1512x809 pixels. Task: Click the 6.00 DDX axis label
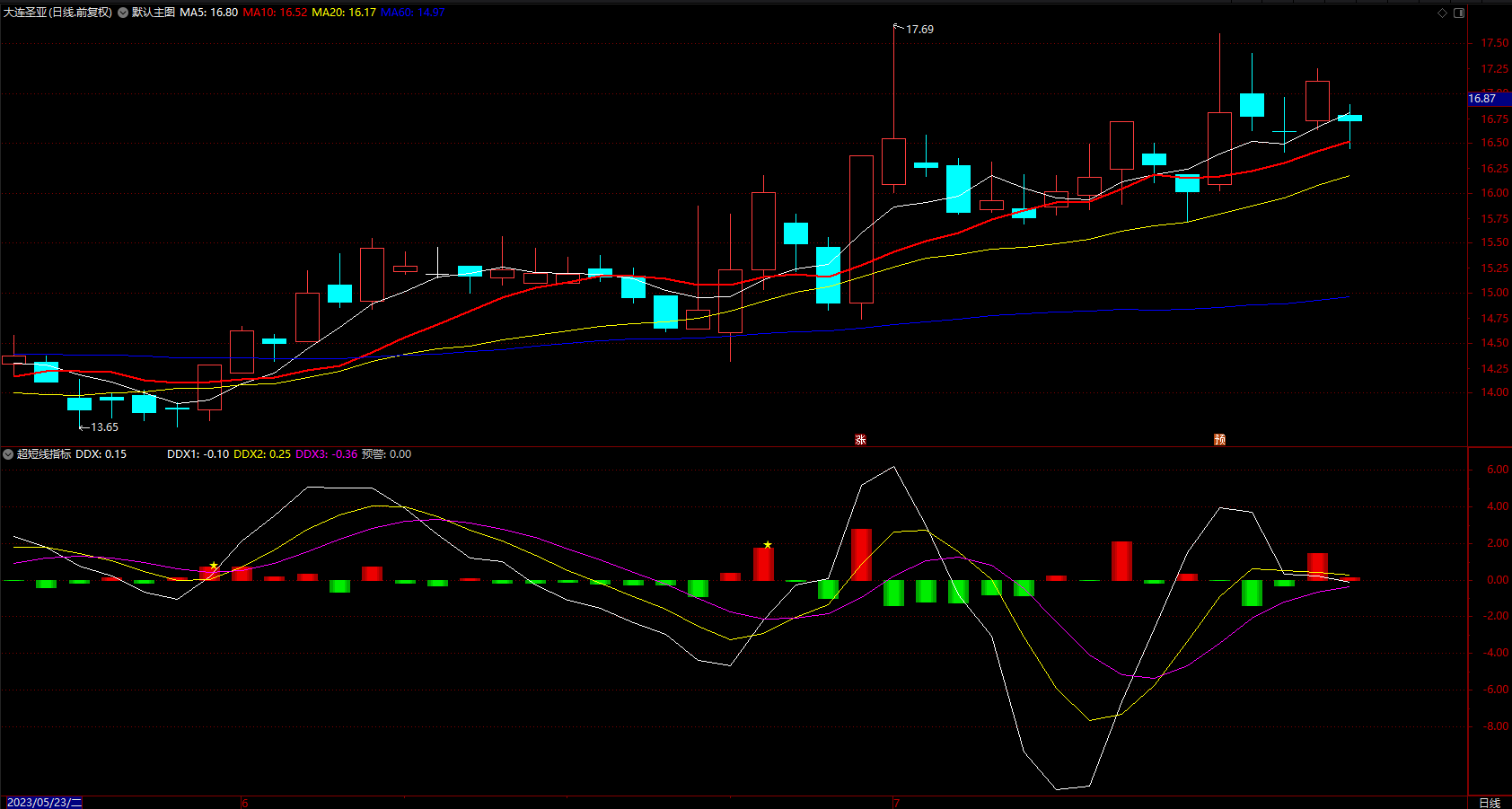pos(1498,470)
